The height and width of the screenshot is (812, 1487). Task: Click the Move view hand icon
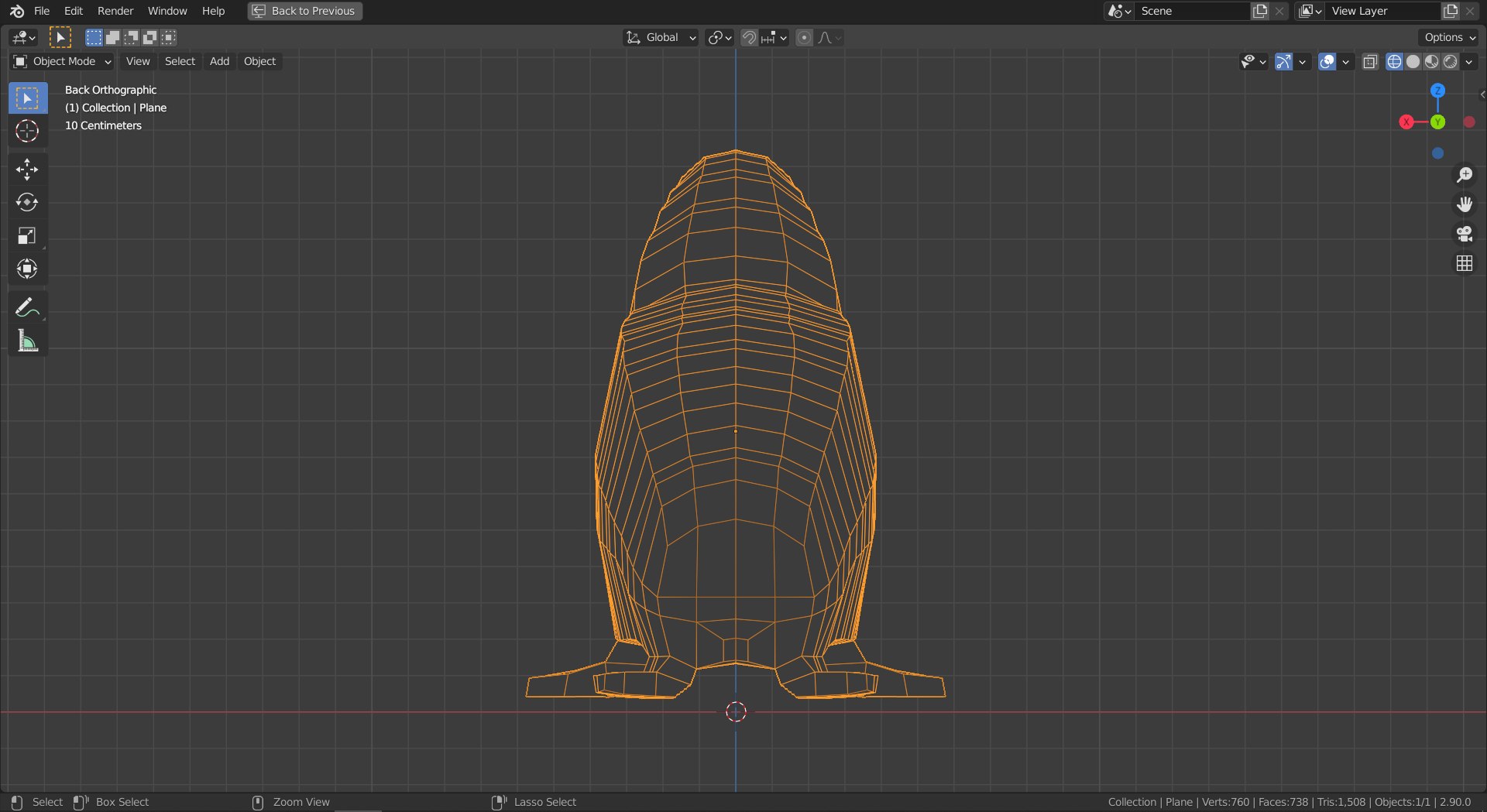1464,204
